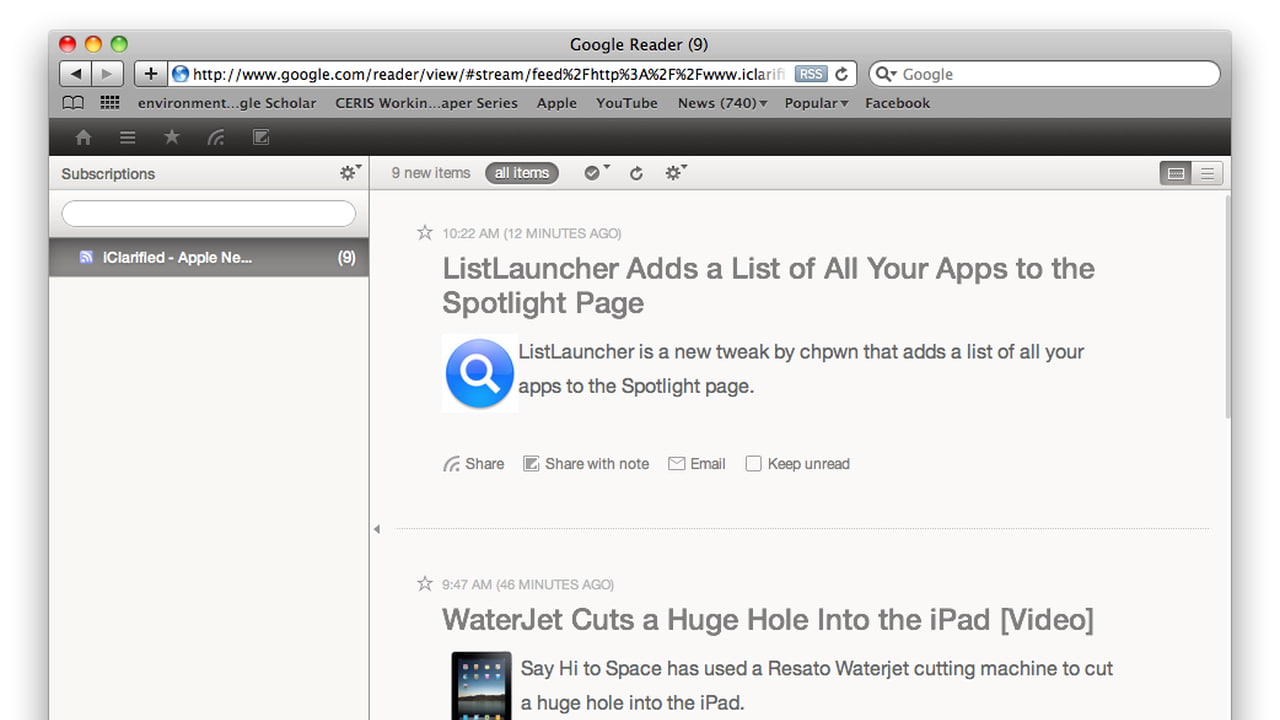Select iClarified - Apple News subscription
Screen dimensions: 1280x720
pos(209,257)
